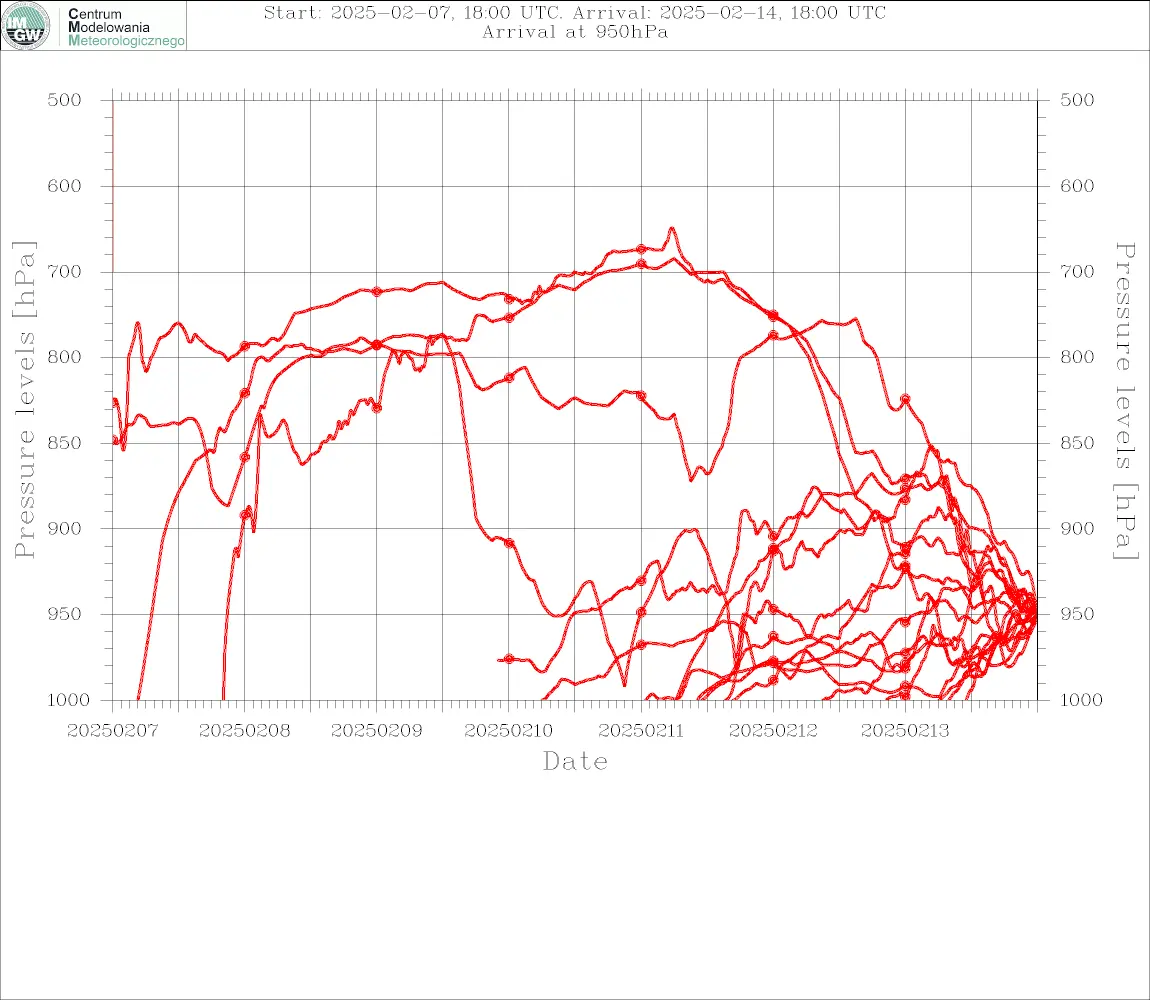Click the 20250210 marker near 910 hPa
1150x1000 pixels.
[509, 543]
